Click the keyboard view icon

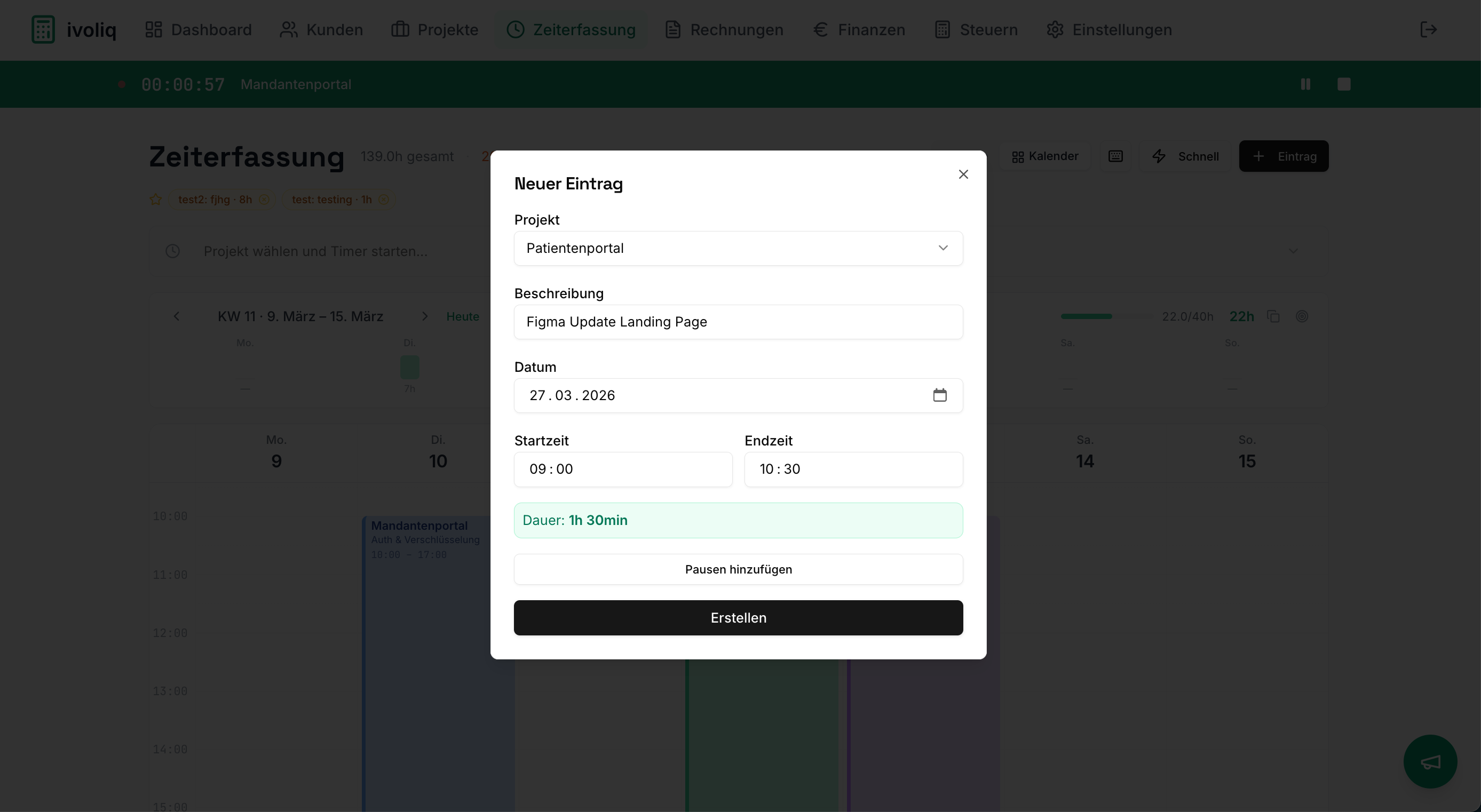coord(1115,156)
